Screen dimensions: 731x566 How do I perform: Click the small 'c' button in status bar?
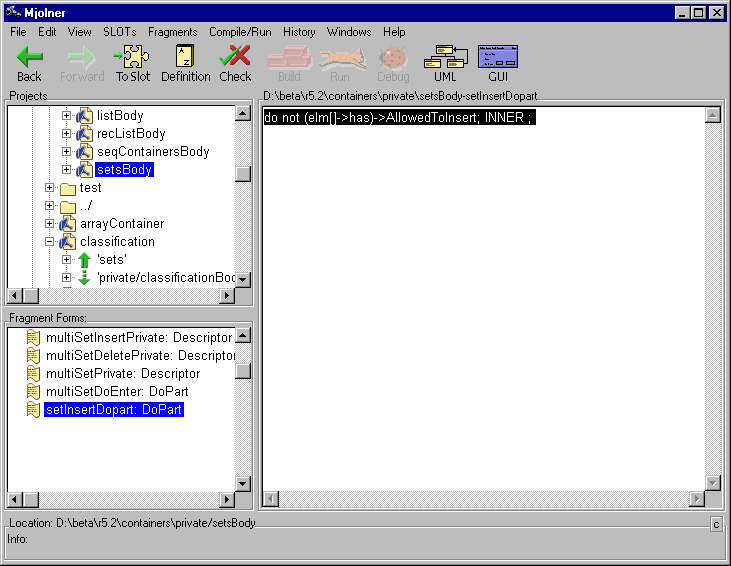pyautogui.click(x=716, y=524)
